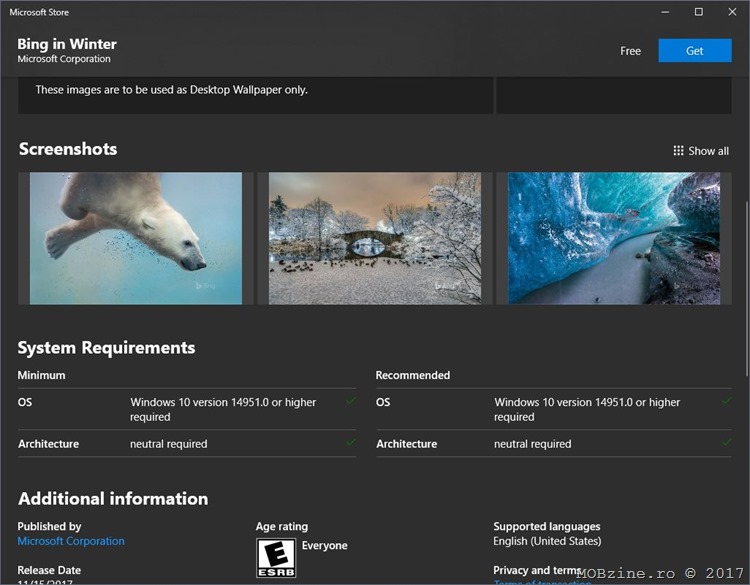Click the 'Free' price label

click(x=630, y=51)
